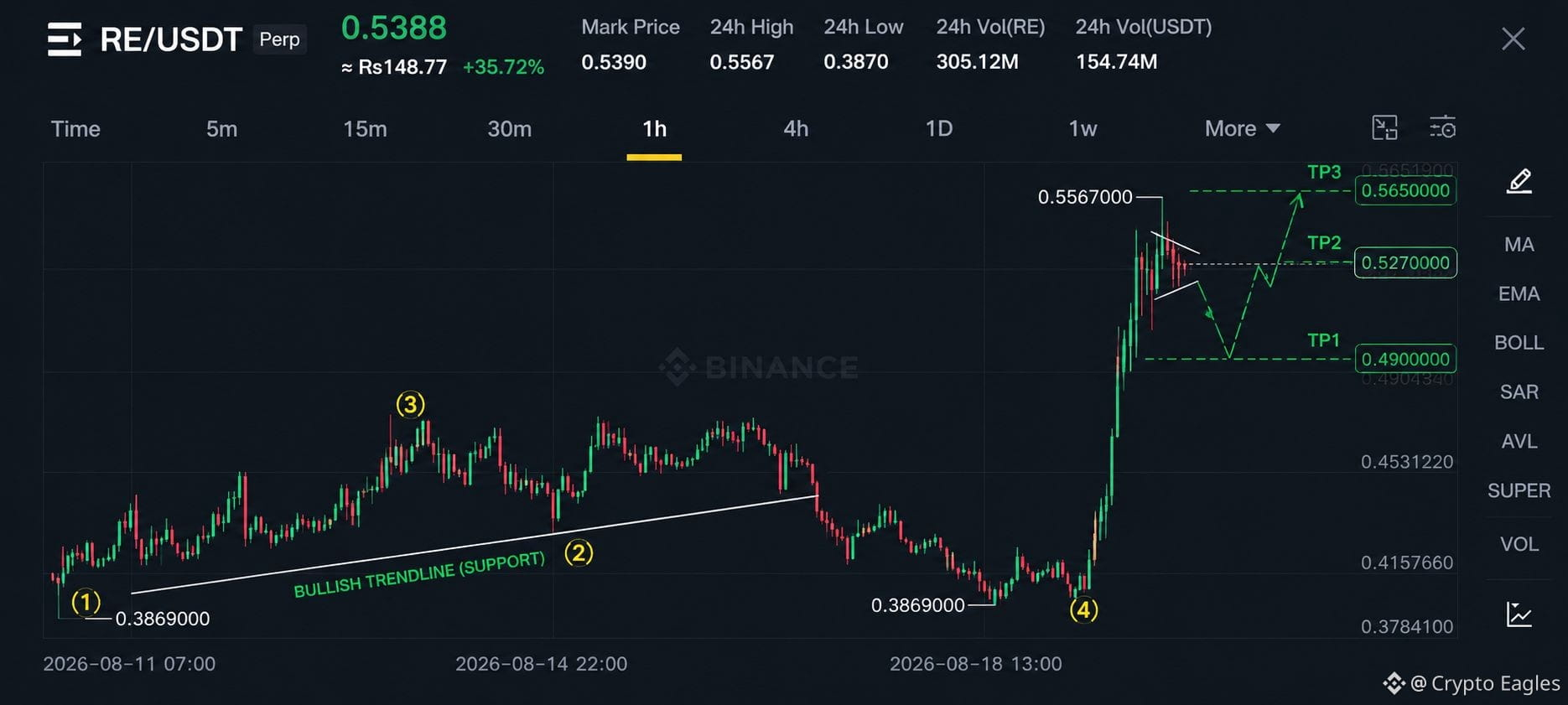
Task: Click the 0.3784100 price axis value
Action: 1407,626
